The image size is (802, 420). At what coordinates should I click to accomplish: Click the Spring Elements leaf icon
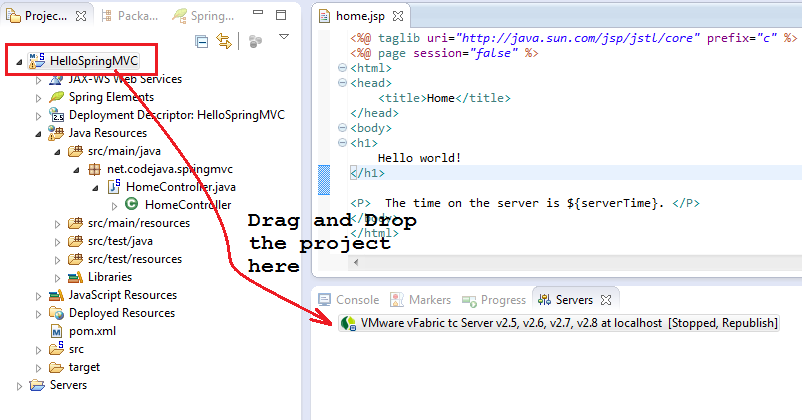point(56,97)
